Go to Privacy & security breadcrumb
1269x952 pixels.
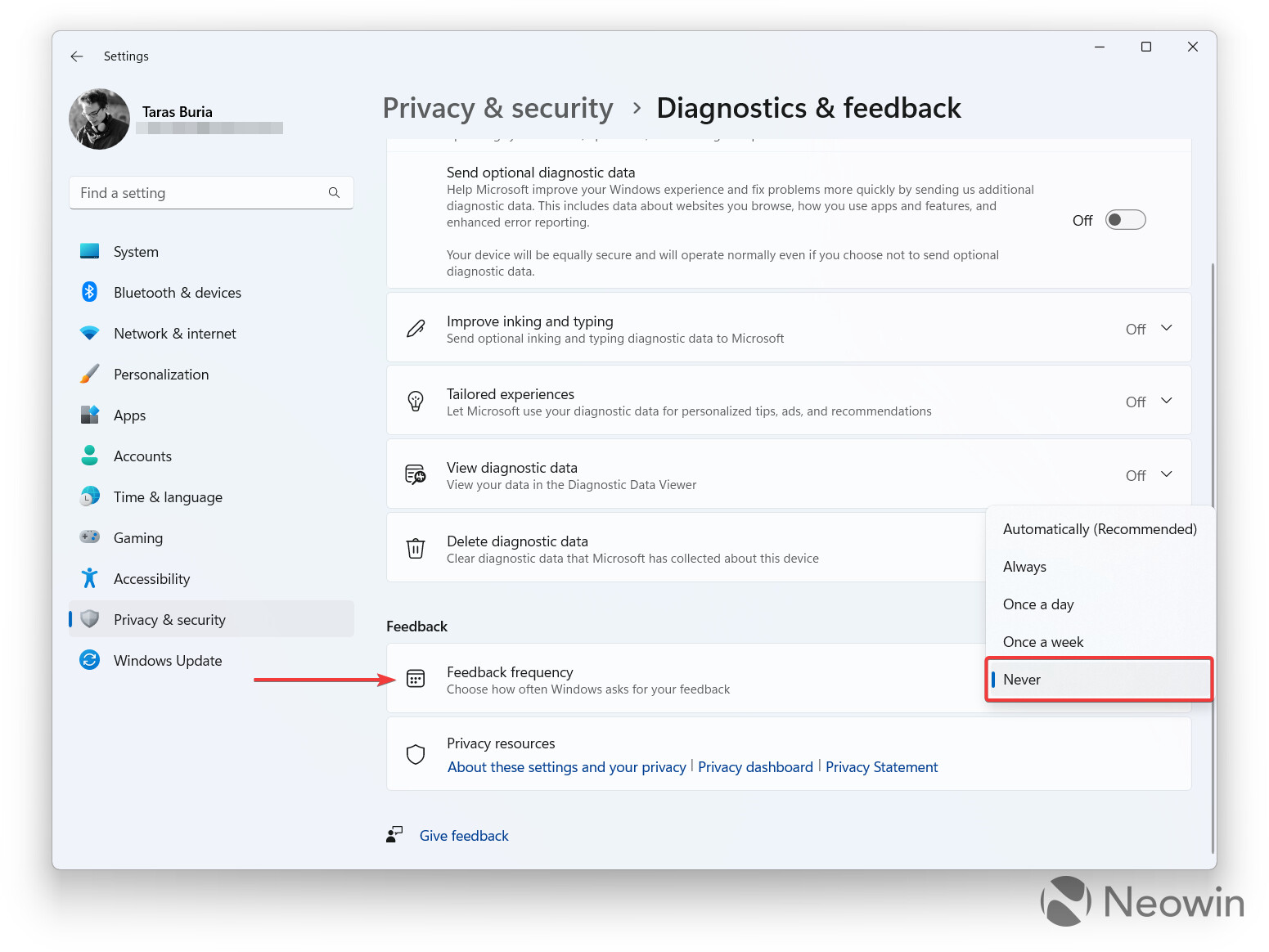497,108
